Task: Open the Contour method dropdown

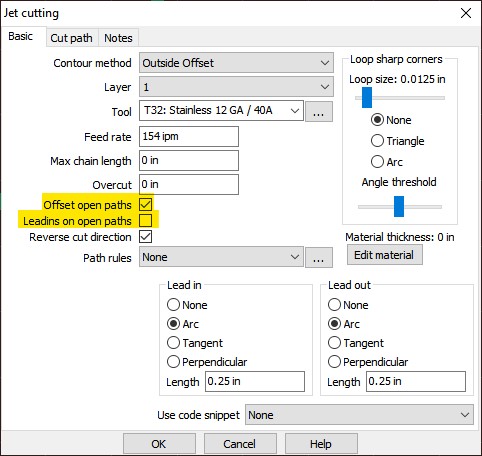Action: pyautogui.click(x=236, y=63)
